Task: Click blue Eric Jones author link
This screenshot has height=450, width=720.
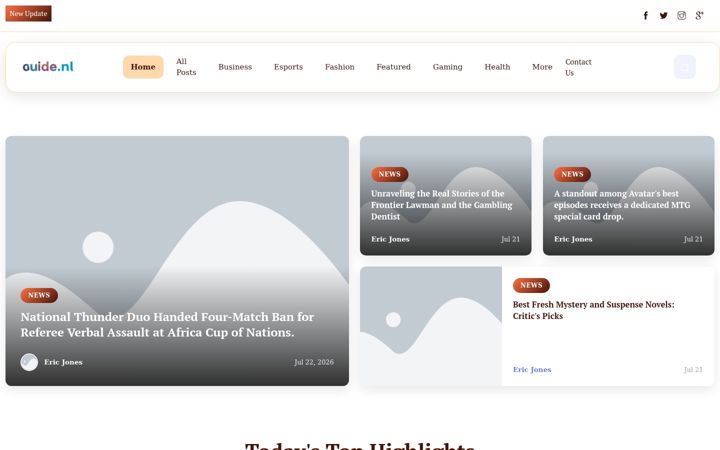Action: tap(532, 370)
